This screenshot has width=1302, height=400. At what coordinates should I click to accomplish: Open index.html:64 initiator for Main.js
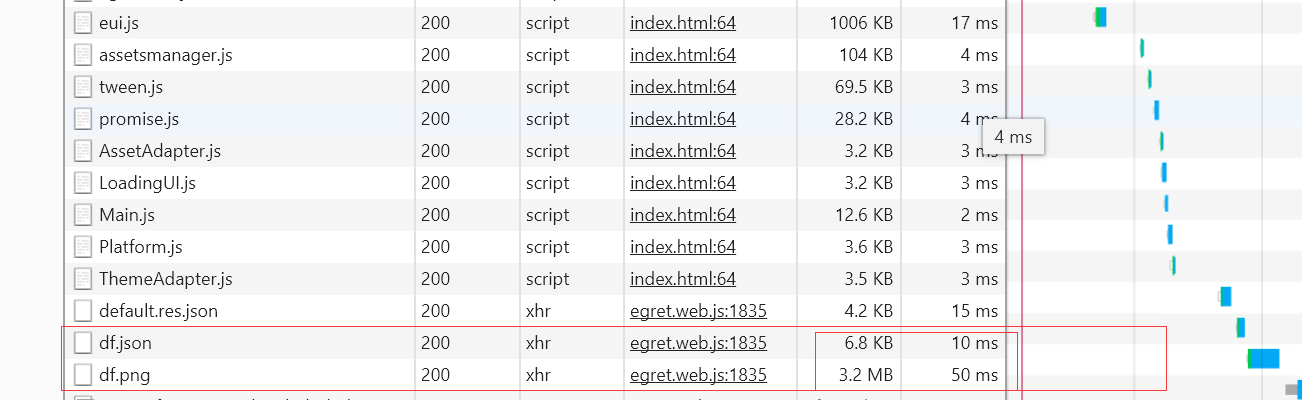click(x=682, y=215)
